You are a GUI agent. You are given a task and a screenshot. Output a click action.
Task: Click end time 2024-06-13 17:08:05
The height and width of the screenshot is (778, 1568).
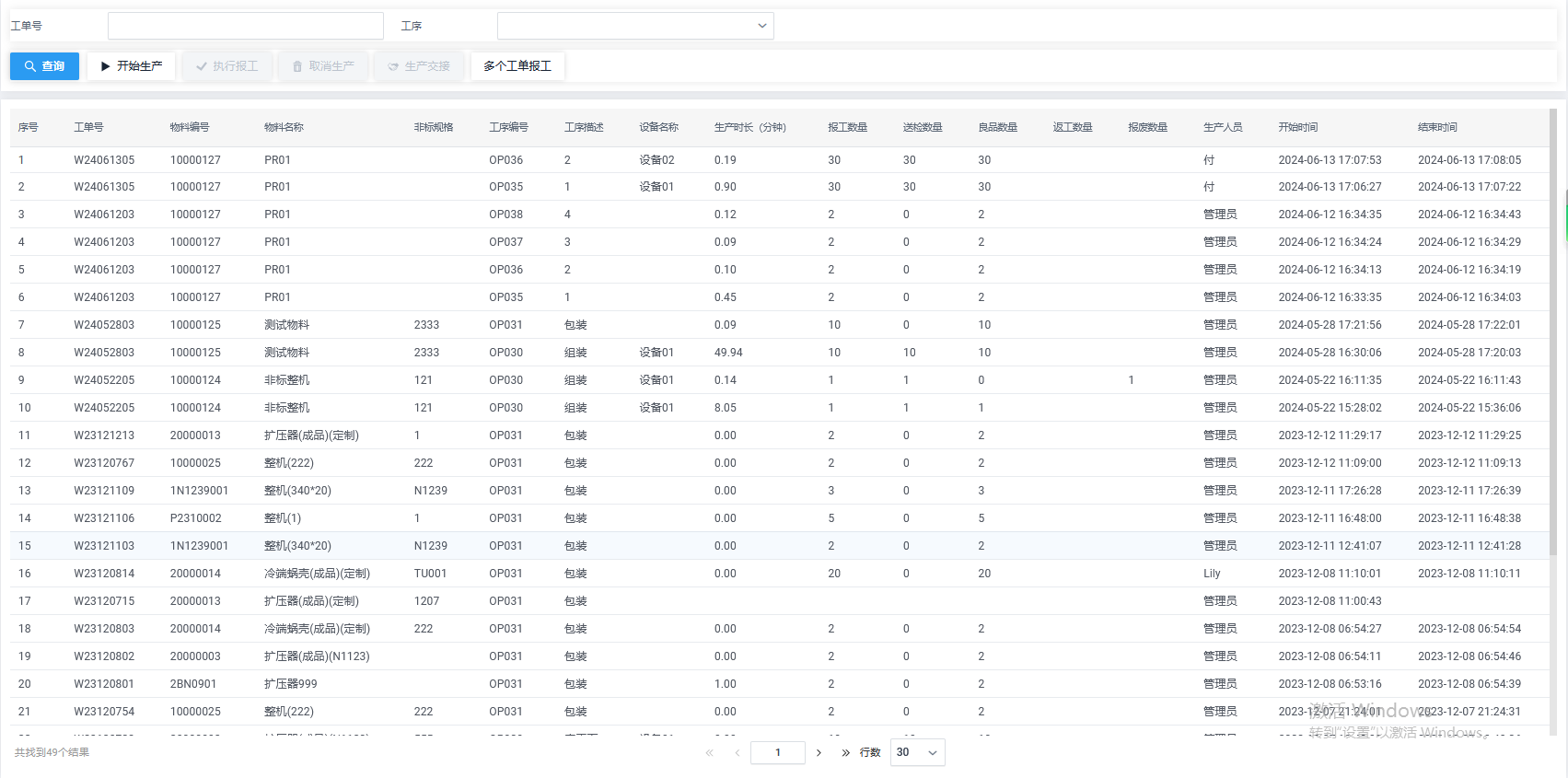[1469, 160]
